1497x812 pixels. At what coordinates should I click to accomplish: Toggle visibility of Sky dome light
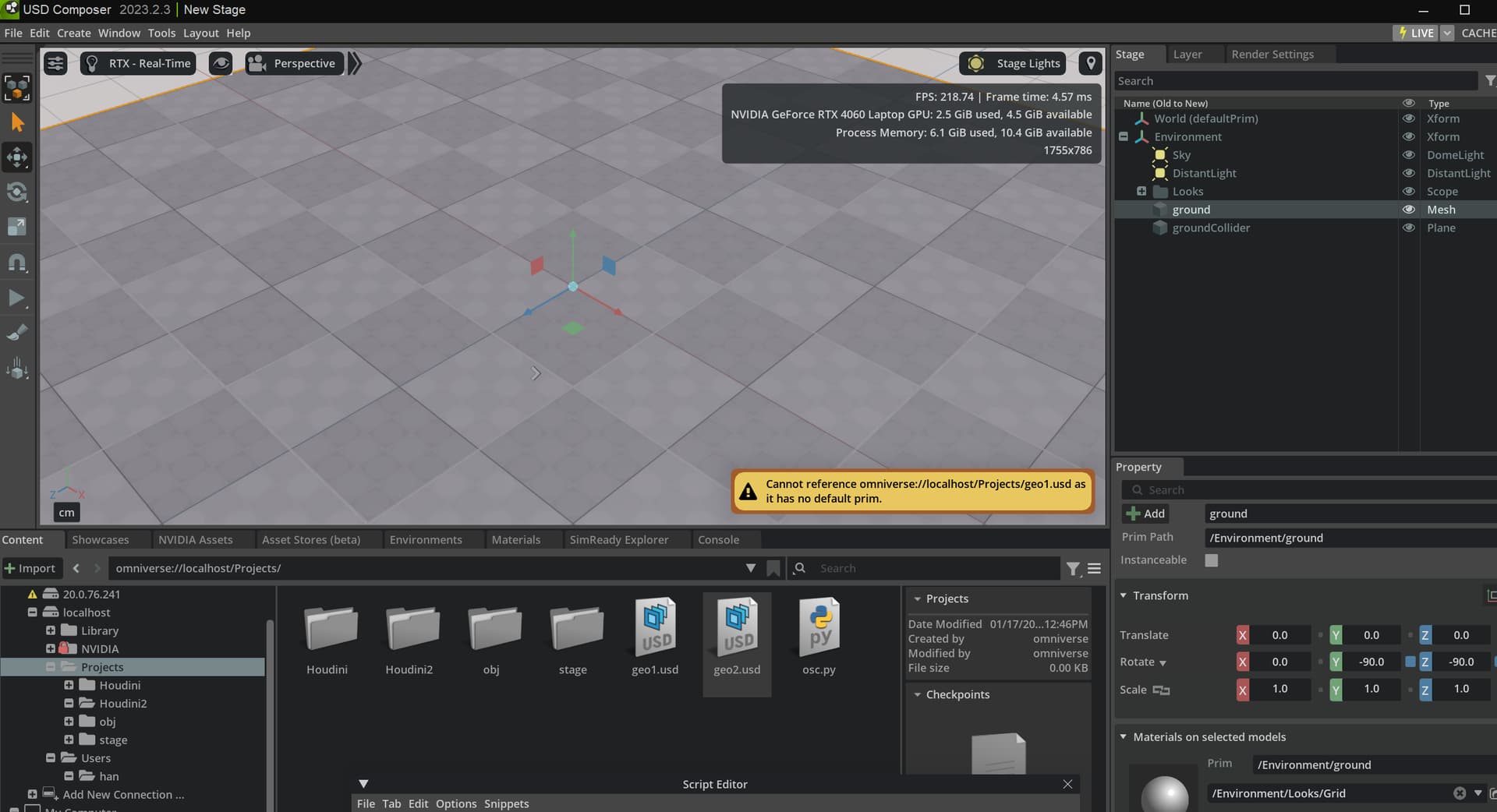[x=1408, y=154]
